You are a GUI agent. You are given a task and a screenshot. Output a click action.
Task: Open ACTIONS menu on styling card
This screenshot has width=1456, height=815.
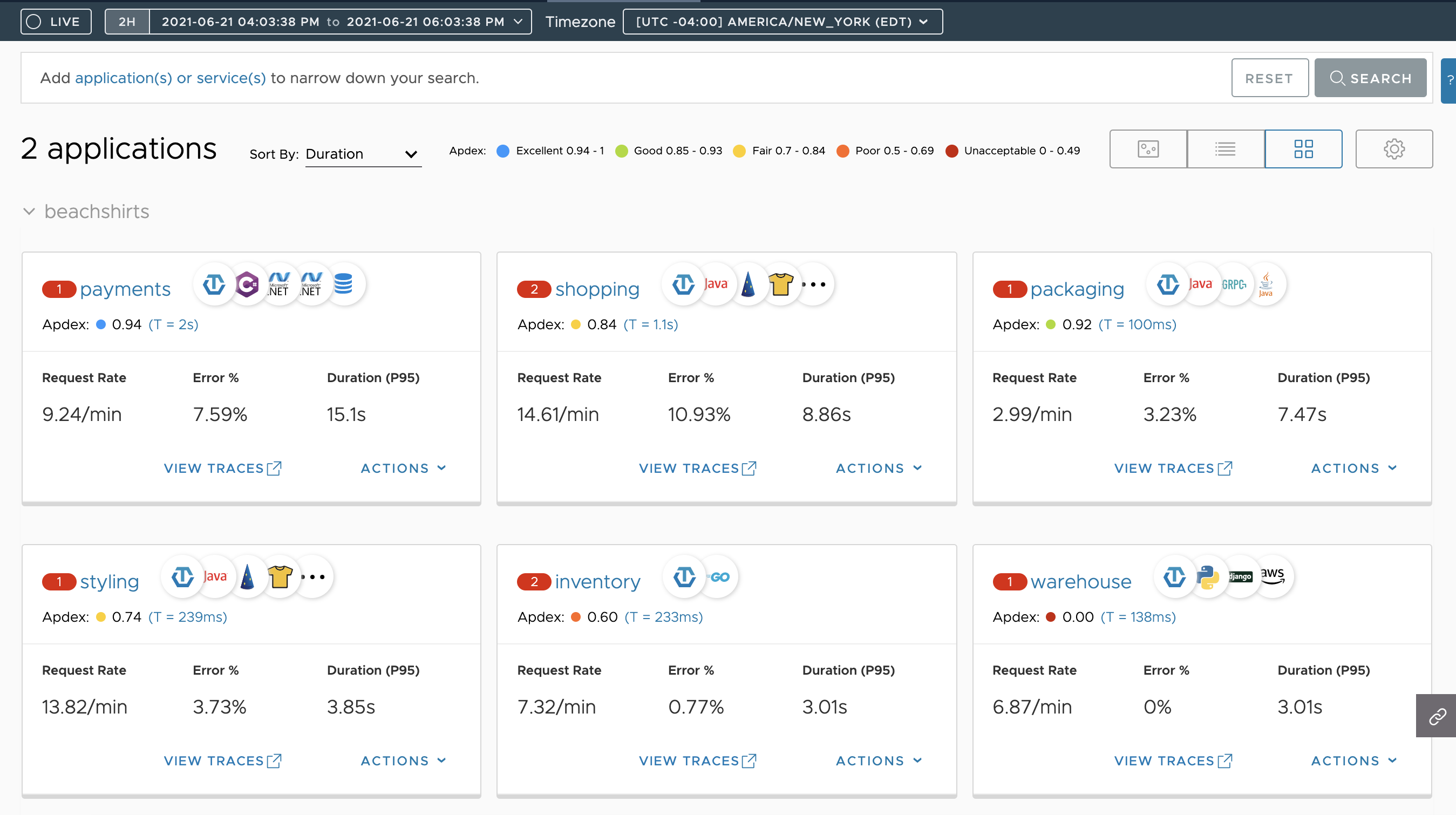[404, 760]
